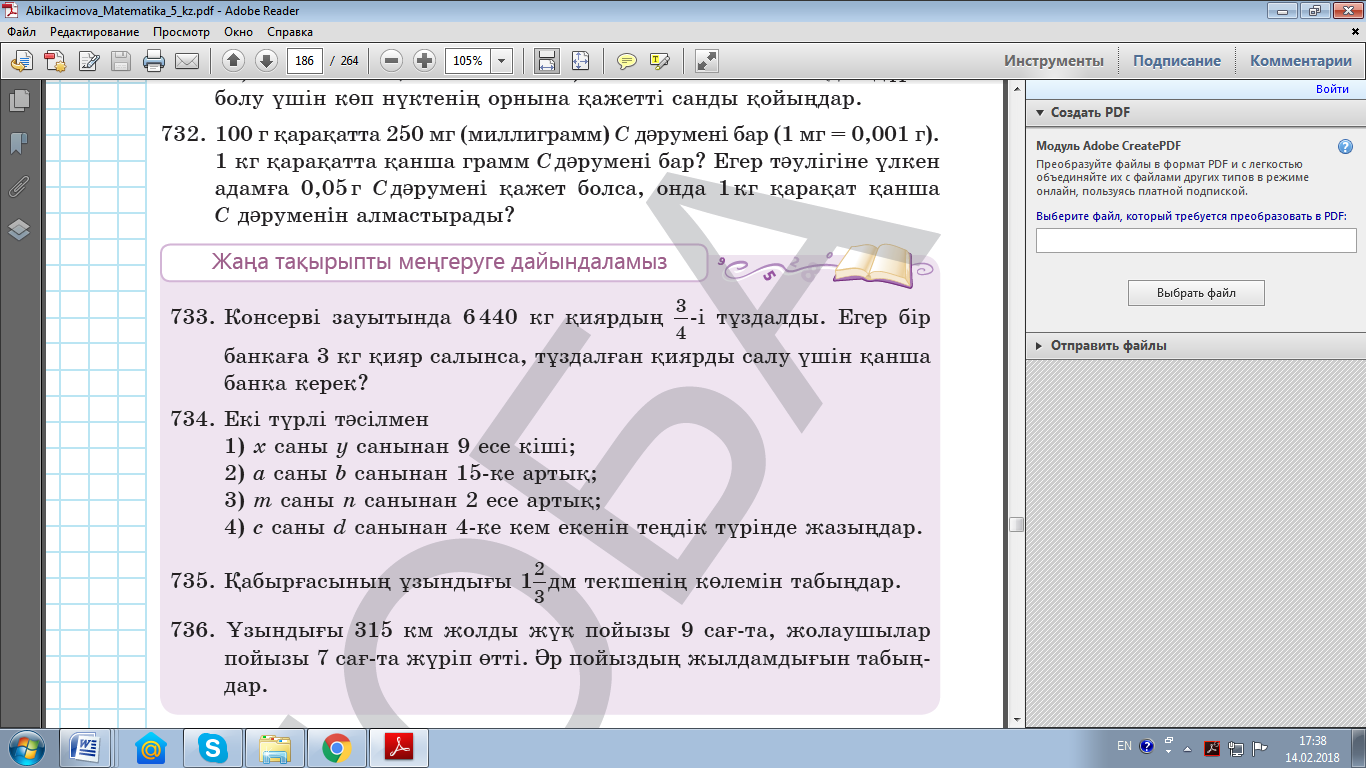Open the Файл menu
This screenshot has width=1366, height=768.
21,32
